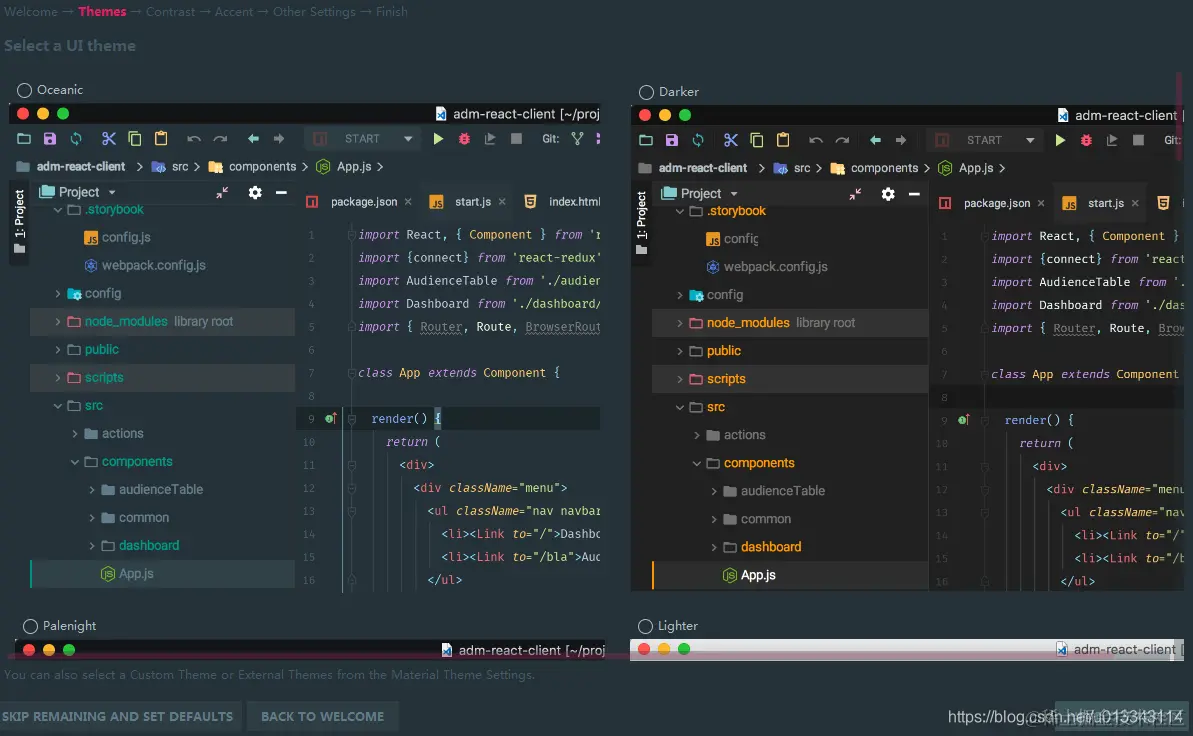This screenshot has height=736, width=1193.
Task: Select the Oceanic theme radio button
Action: 24,91
